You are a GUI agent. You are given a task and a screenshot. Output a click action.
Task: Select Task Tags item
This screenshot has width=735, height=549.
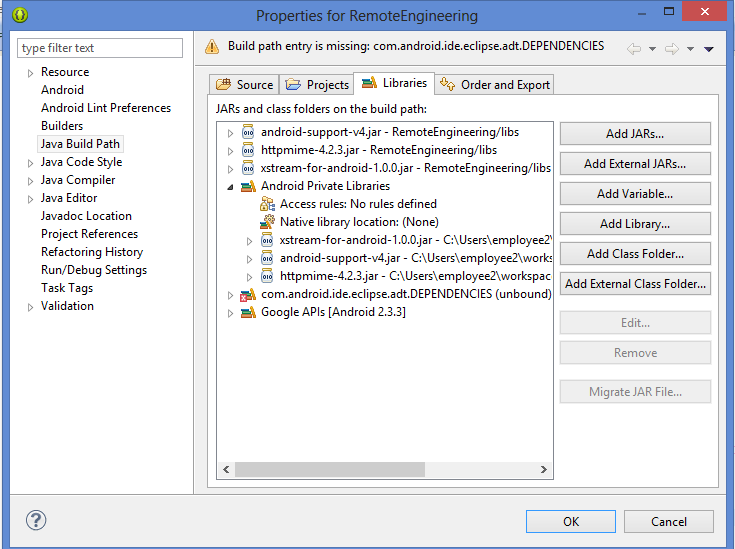point(67,288)
